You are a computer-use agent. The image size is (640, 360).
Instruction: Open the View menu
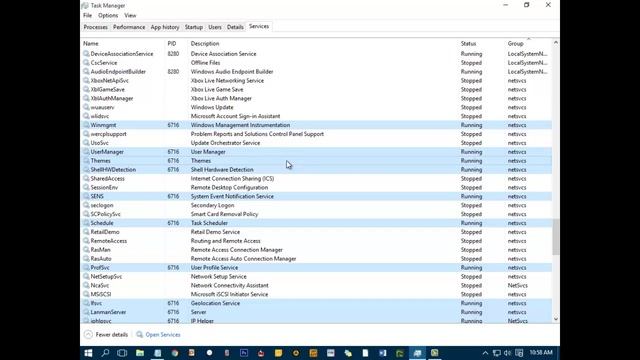tap(130, 16)
